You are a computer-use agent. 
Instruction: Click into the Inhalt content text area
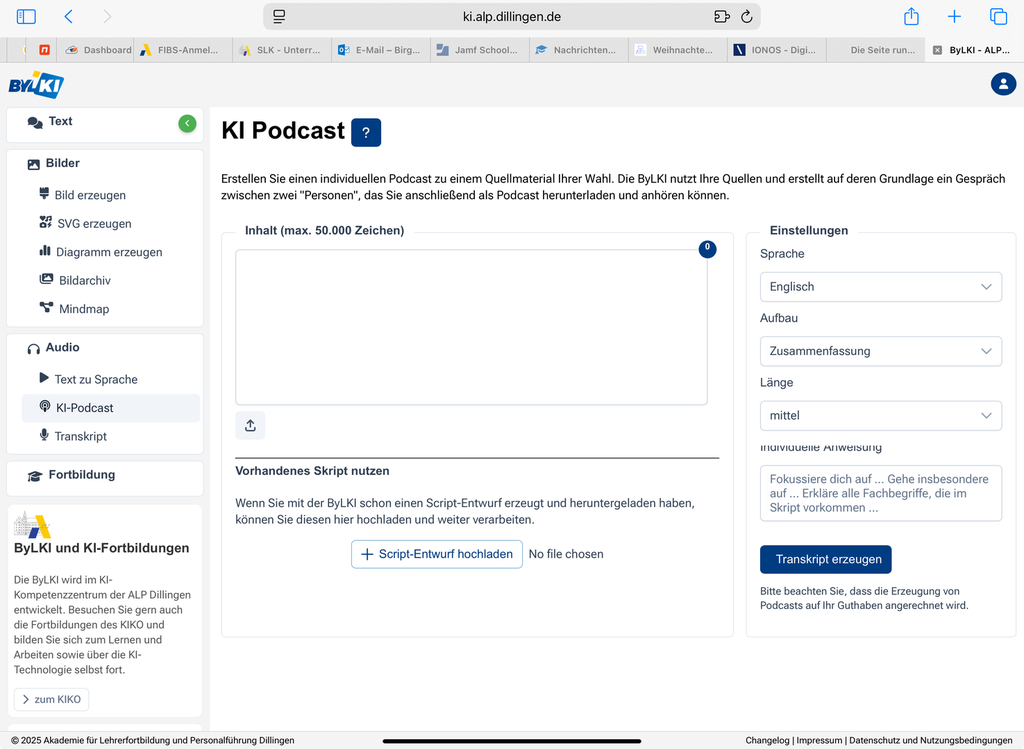[471, 327]
